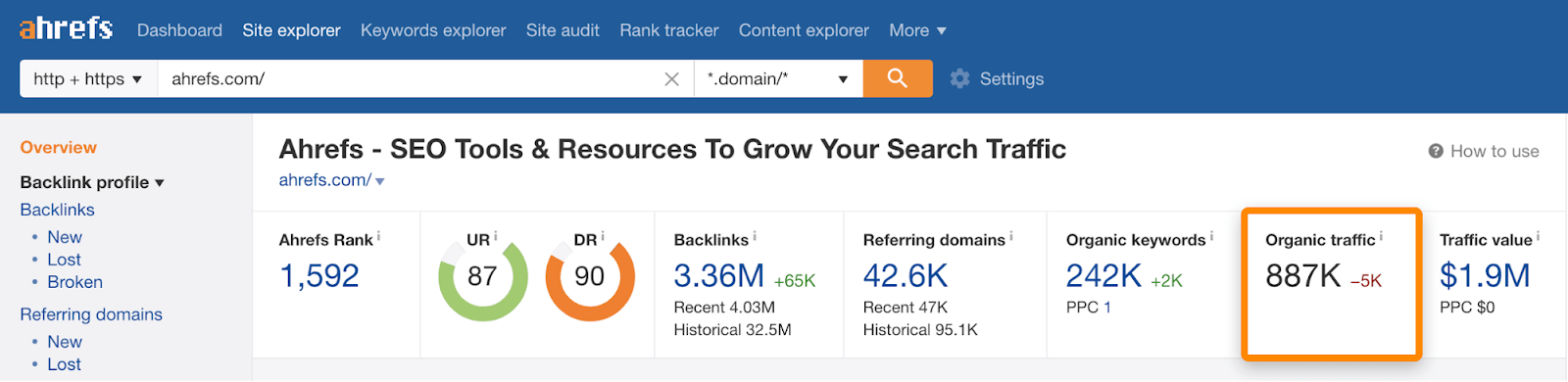
Task: Click info icon next to Referring domains heading
Action: [1011, 236]
